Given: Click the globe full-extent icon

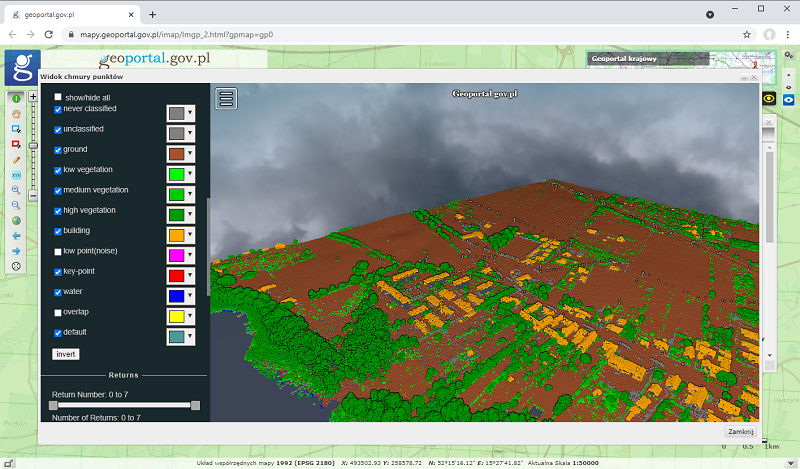Looking at the screenshot, I should click(x=16, y=220).
